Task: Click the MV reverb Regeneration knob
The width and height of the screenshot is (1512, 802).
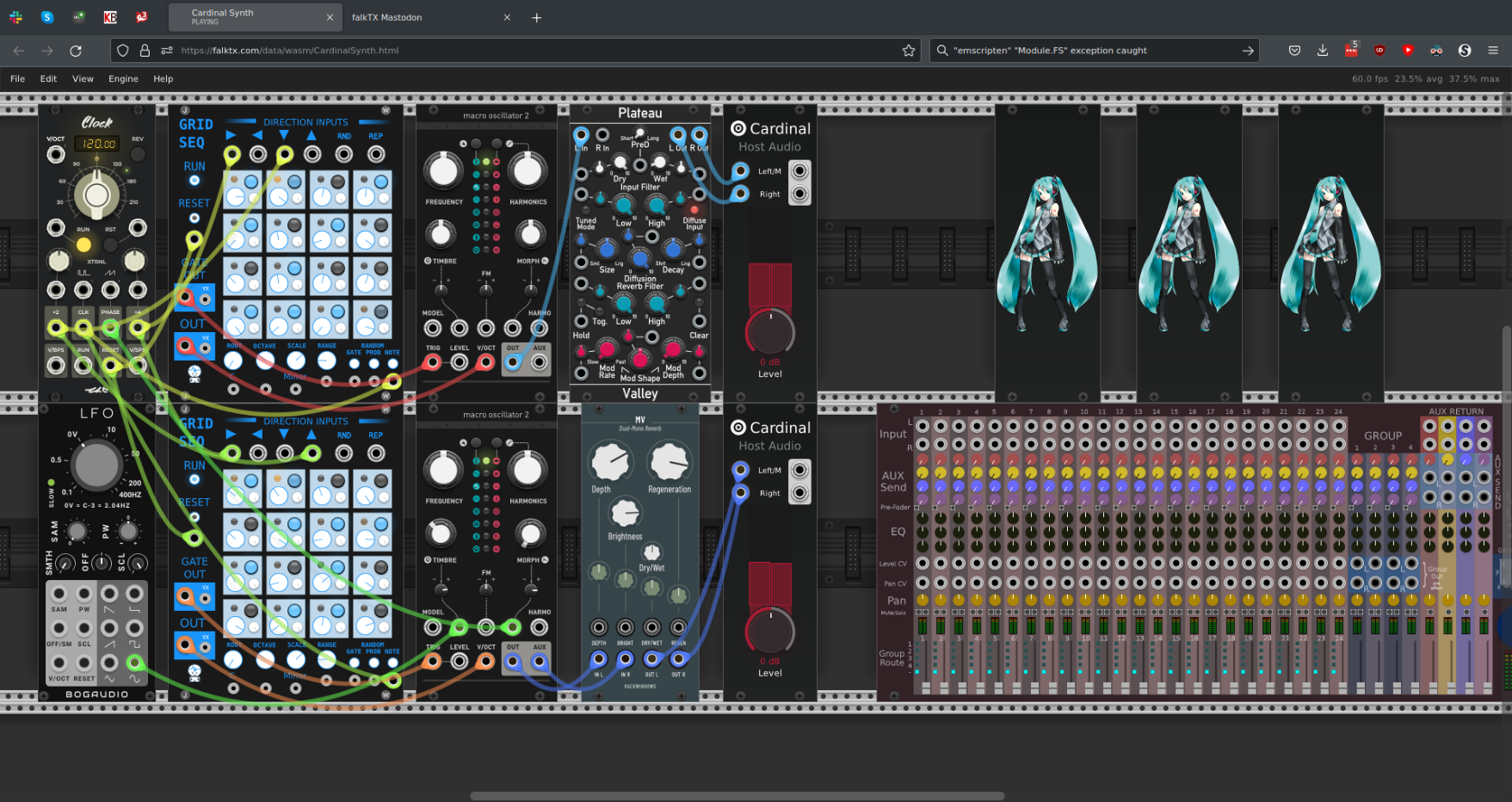Action: (x=669, y=462)
